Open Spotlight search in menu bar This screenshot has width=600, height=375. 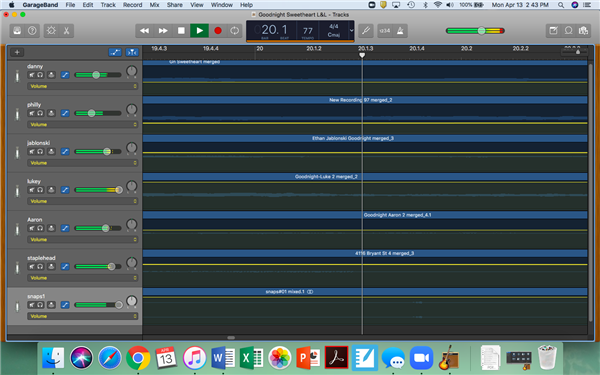point(561,5)
